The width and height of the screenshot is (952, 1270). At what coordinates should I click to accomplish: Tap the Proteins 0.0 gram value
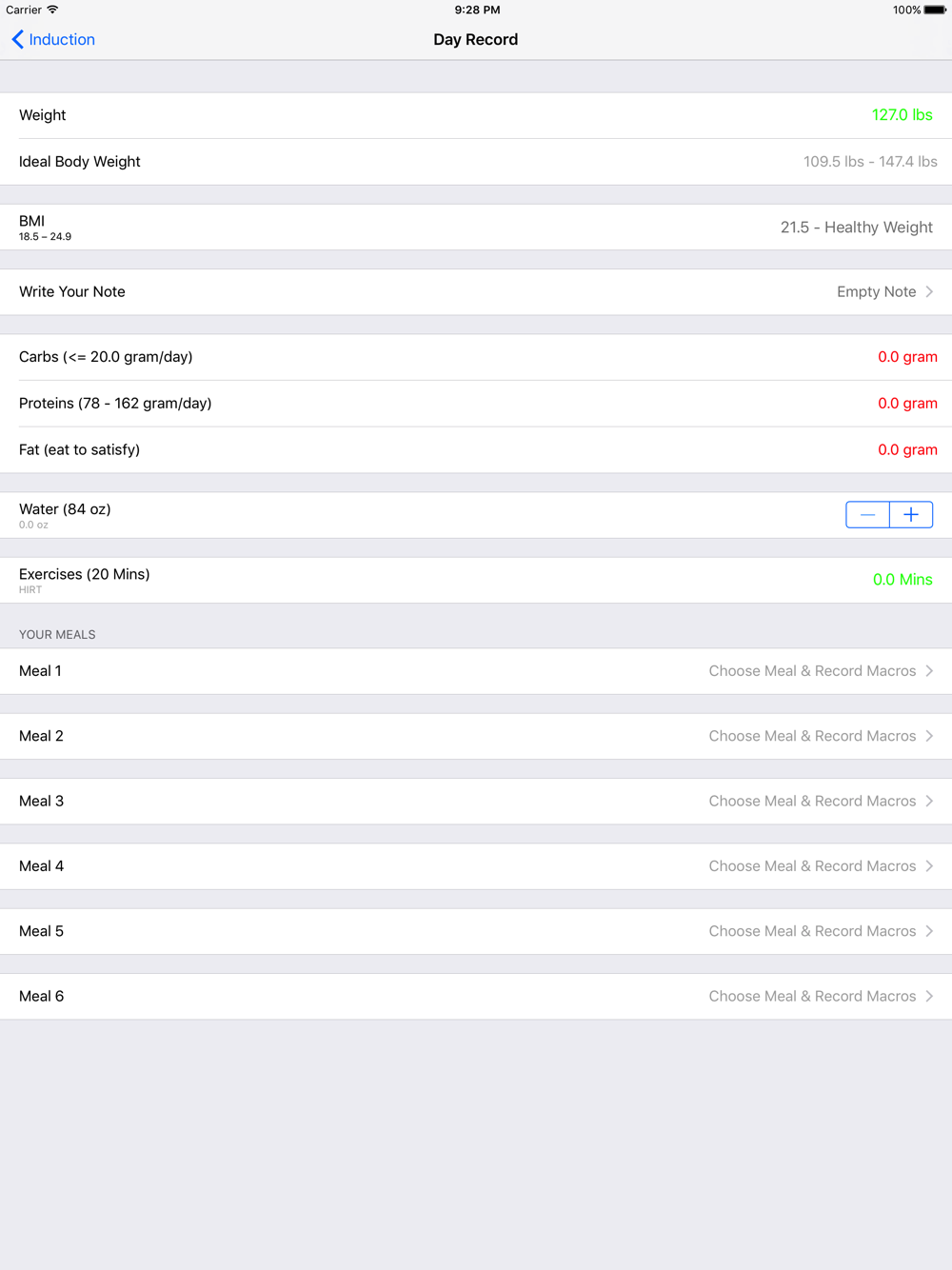(x=907, y=404)
